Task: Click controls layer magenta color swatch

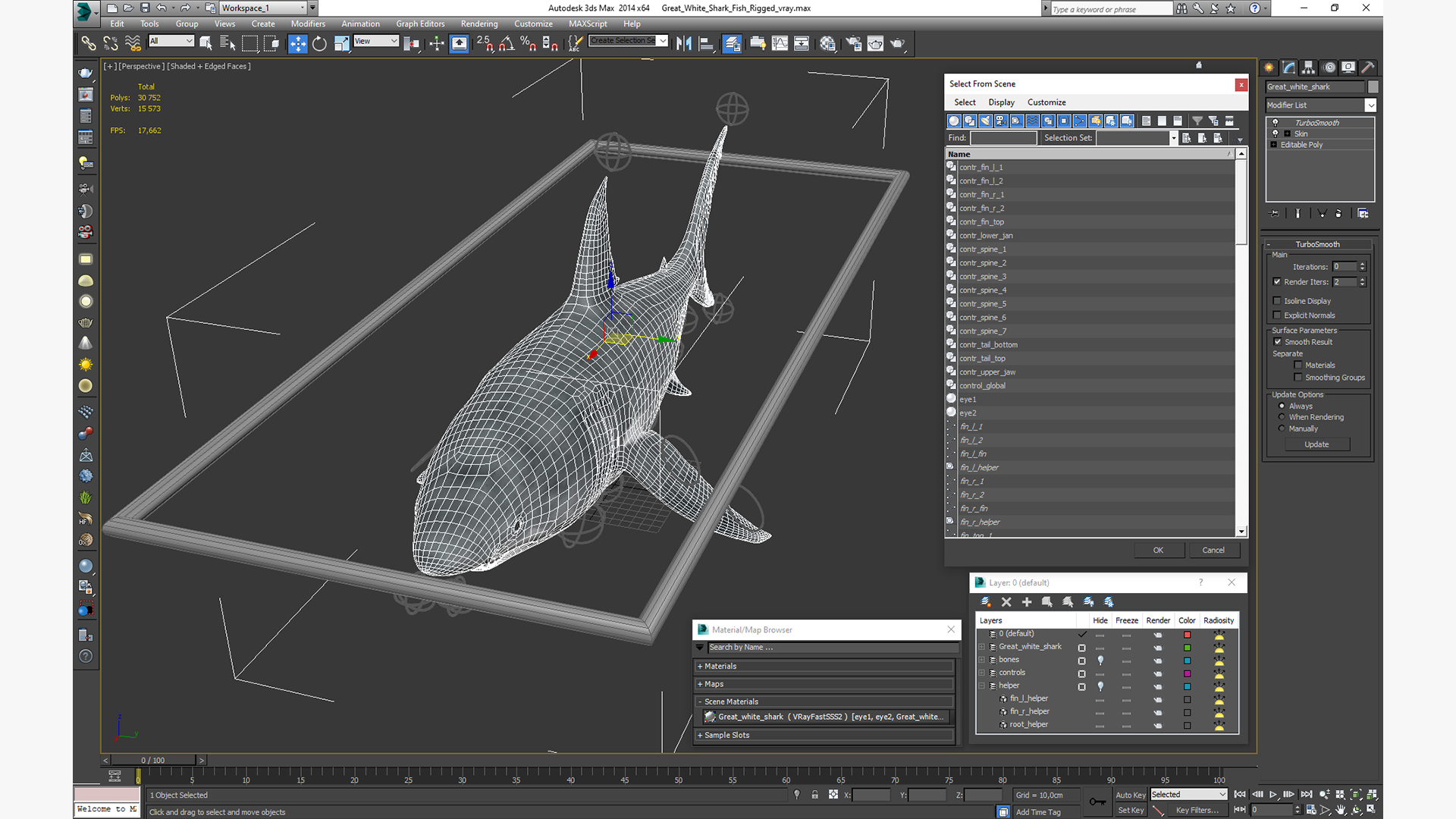Action: 1188,674
